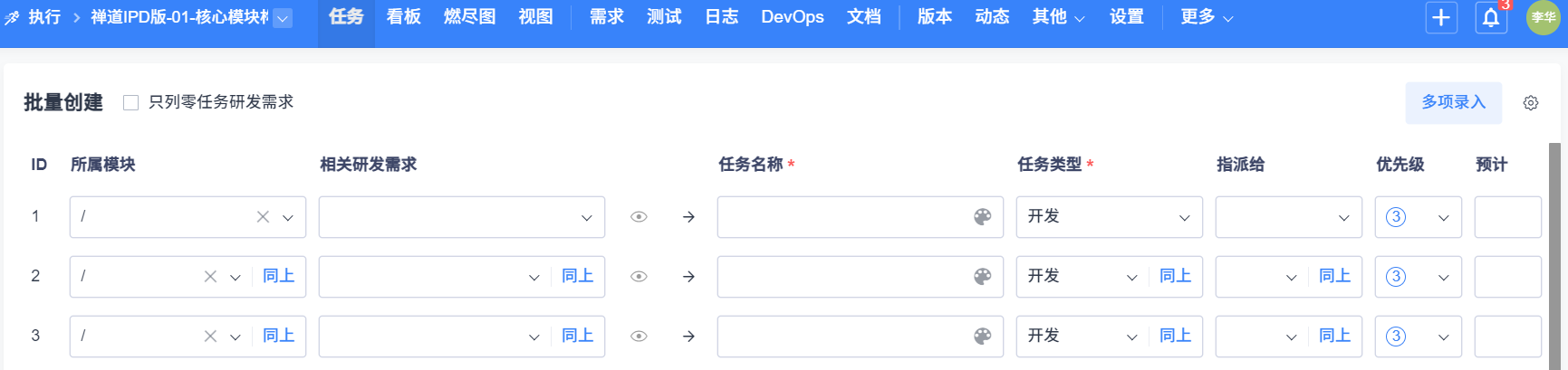Expand the 任务类型 dropdown in row 1
Image resolution: width=1568 pixels, height=370 pixels.
click(1109, 217)
